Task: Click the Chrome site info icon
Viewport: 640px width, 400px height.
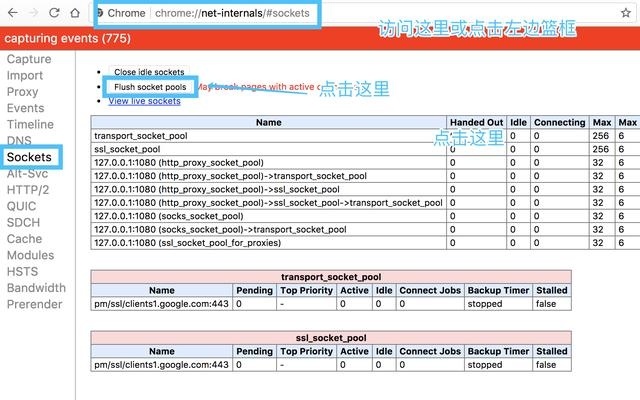Action: [100, 14]
